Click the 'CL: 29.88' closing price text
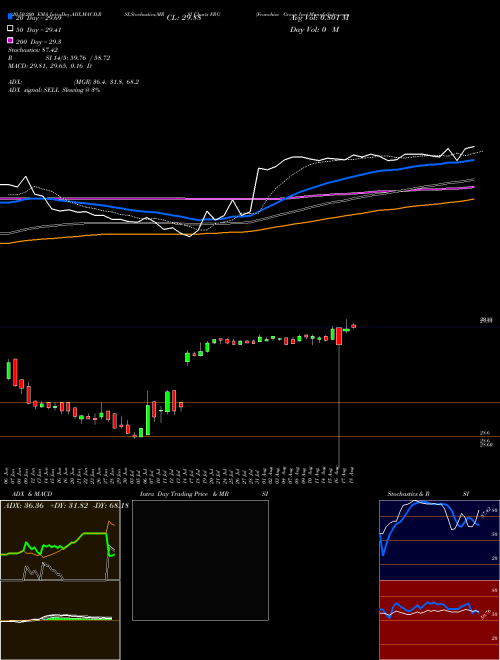Viewport: 500px width, 660px height. (x=186, y=18)
